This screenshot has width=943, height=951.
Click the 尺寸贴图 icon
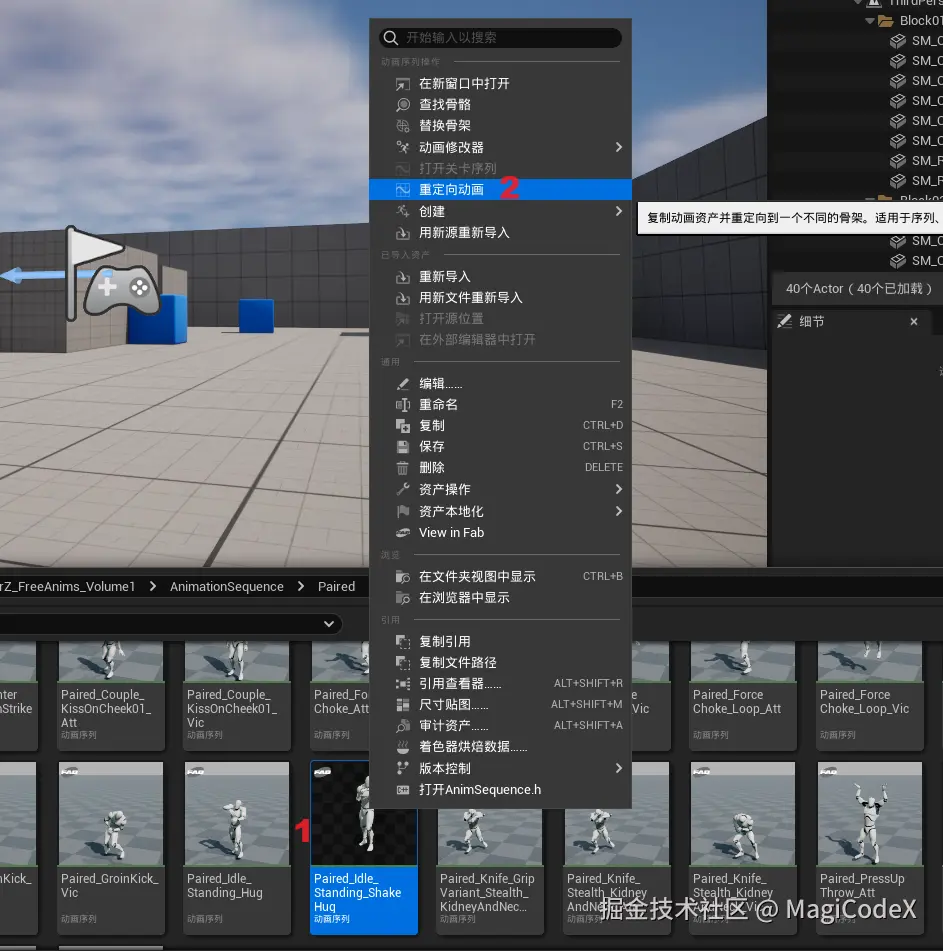click(403, 705)
